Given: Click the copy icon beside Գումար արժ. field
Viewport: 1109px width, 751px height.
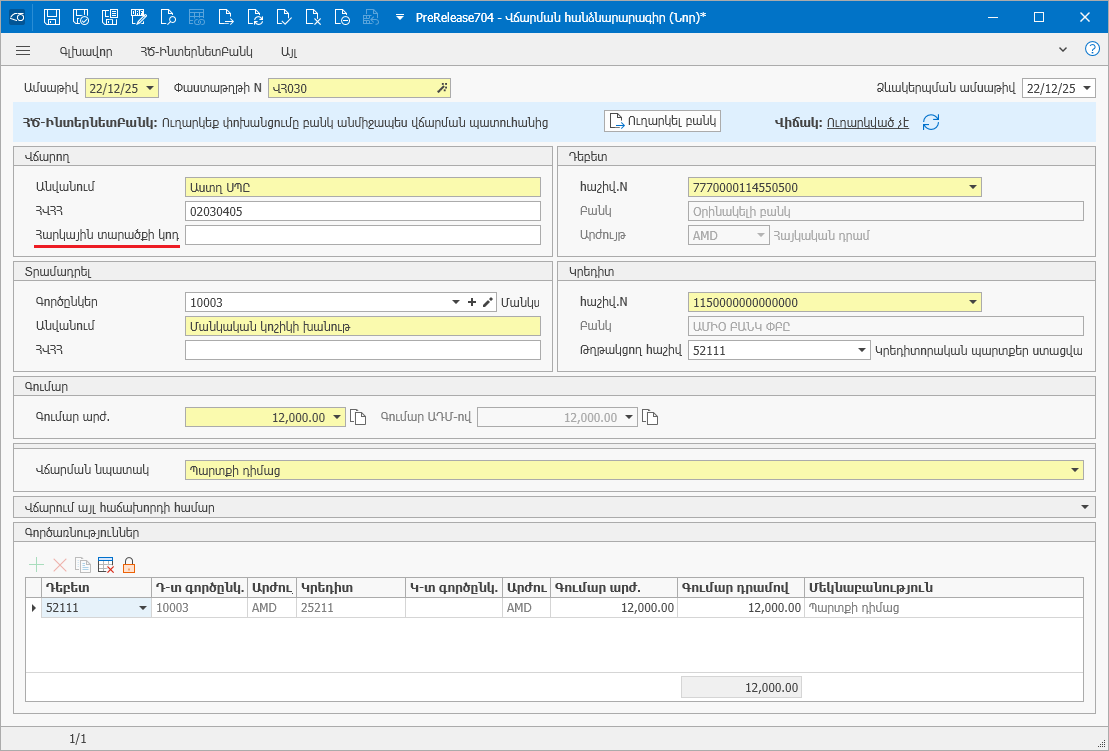Looking at the screenshot, I should click(x=359, y=418).
